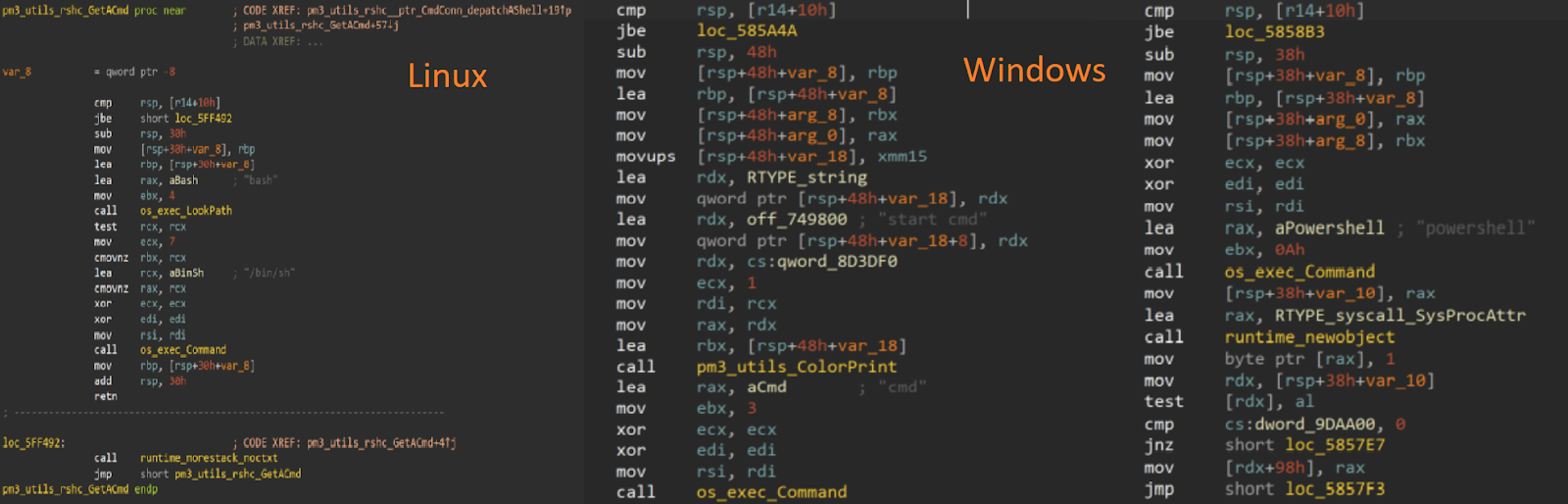Click the RTYPE_string operand
This screenshot has width=1568, height=504.
tap(807, 177)
